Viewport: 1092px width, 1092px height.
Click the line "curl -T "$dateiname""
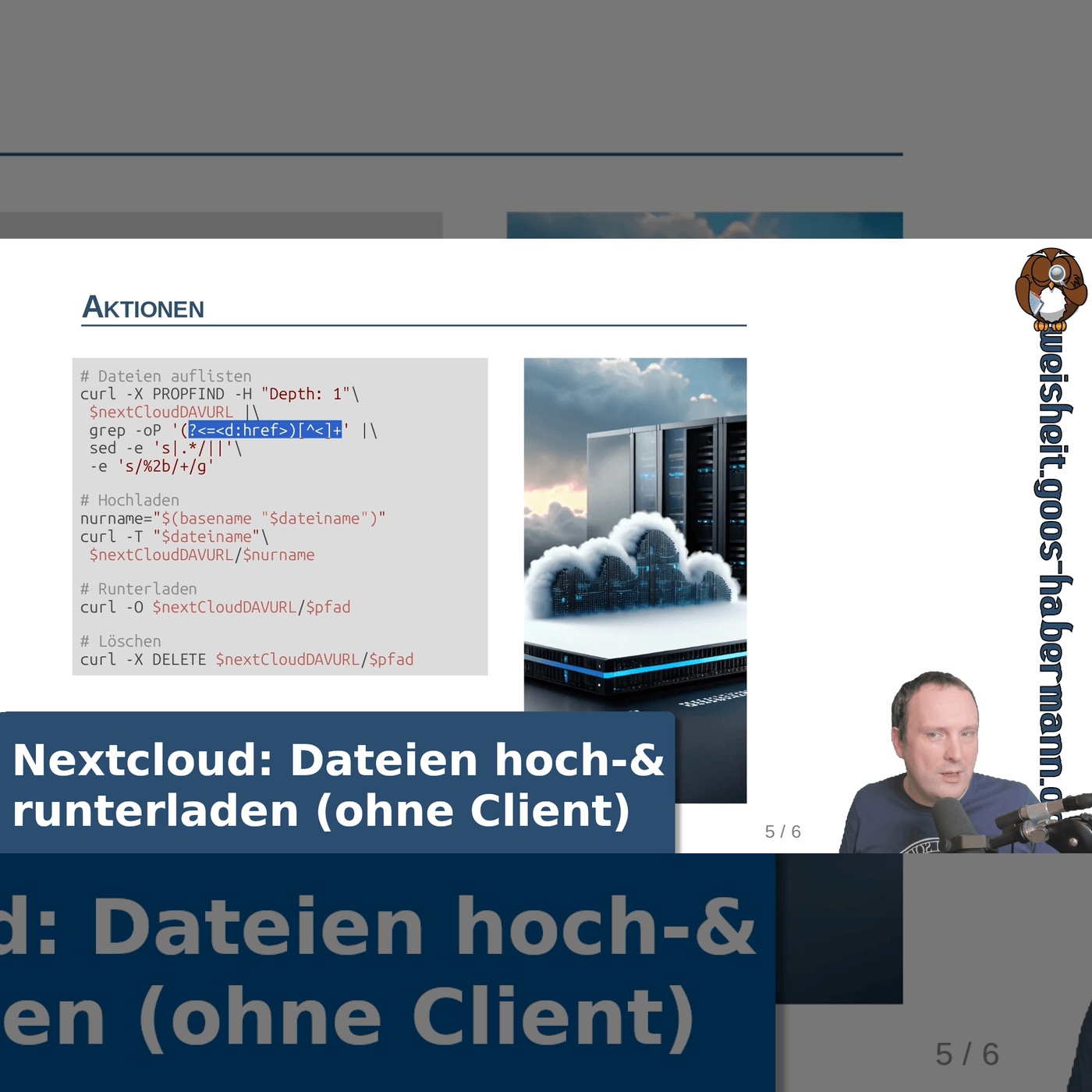click(175, 537)
